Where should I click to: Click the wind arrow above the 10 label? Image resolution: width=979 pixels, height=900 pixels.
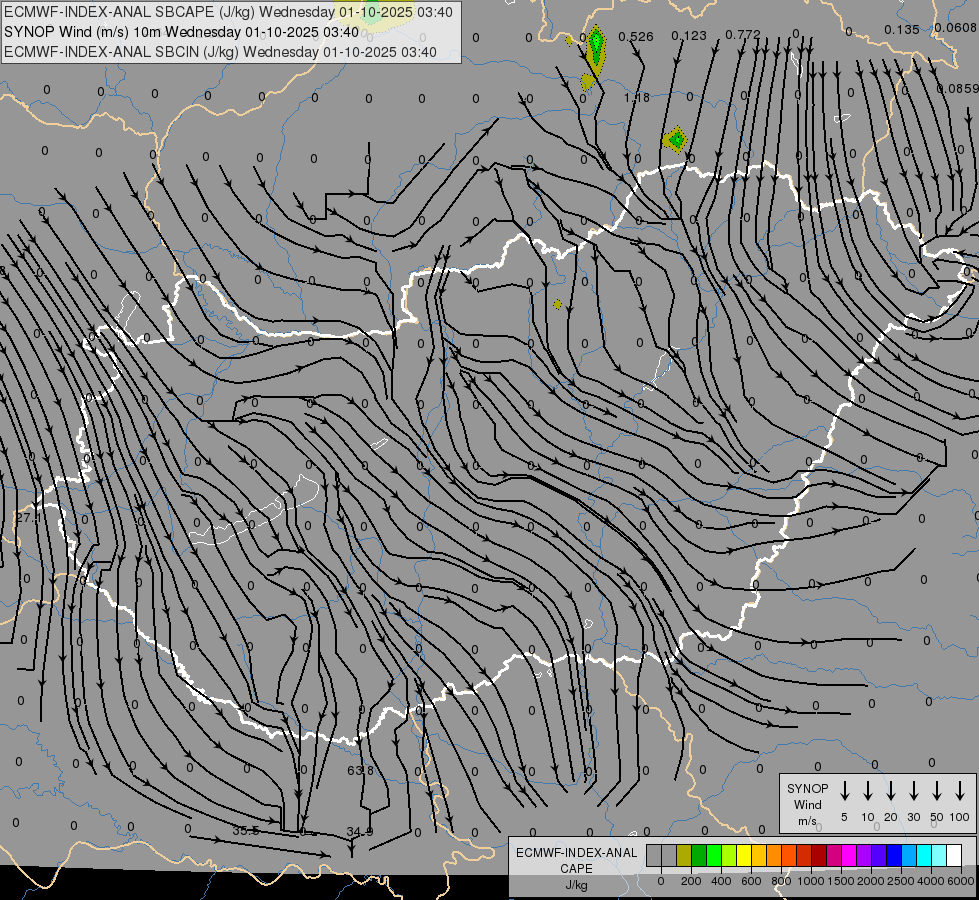867,791
